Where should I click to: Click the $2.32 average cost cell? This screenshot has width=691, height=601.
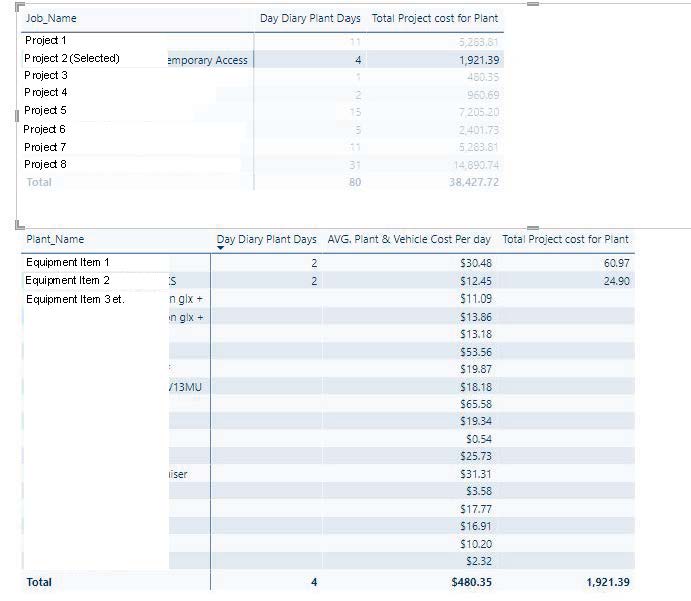click(479, 561)
